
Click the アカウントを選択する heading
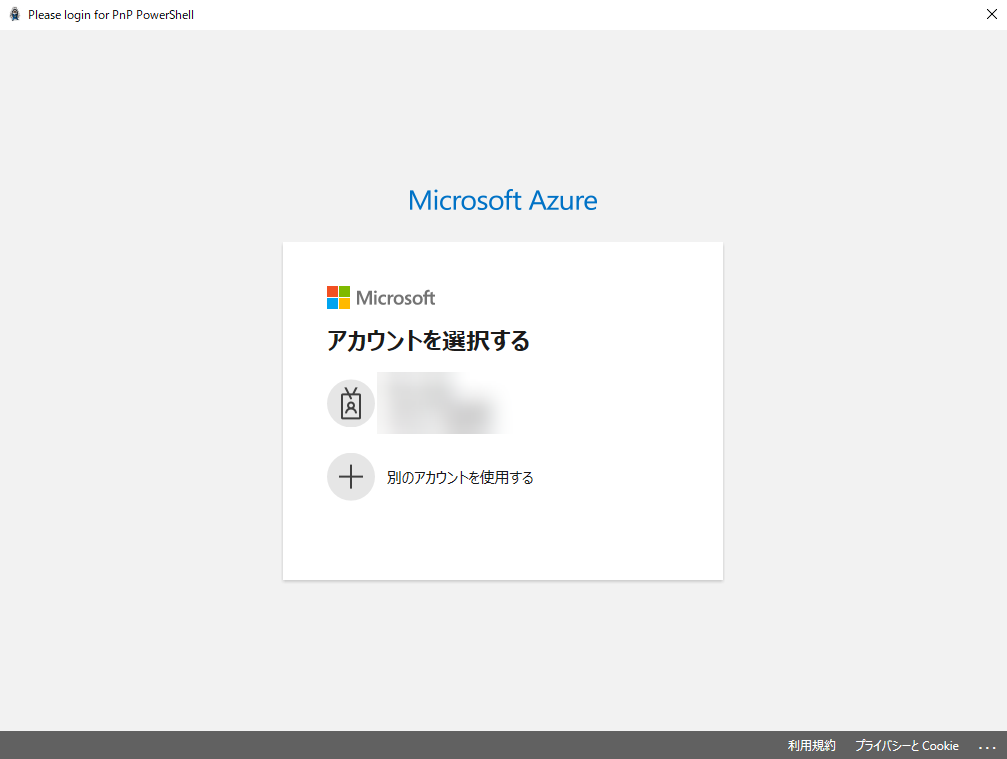click(428, 340)
